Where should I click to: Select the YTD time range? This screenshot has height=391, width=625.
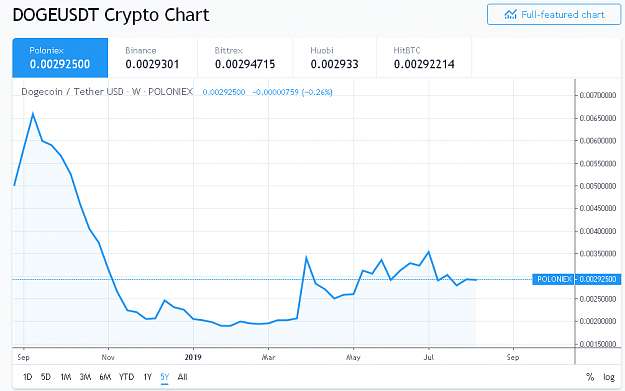tap(127, 377)
